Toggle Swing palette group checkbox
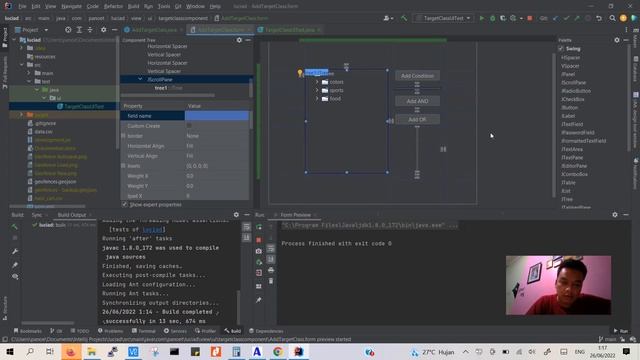This screenshot has width=640, height=360. tap(561, 49)
